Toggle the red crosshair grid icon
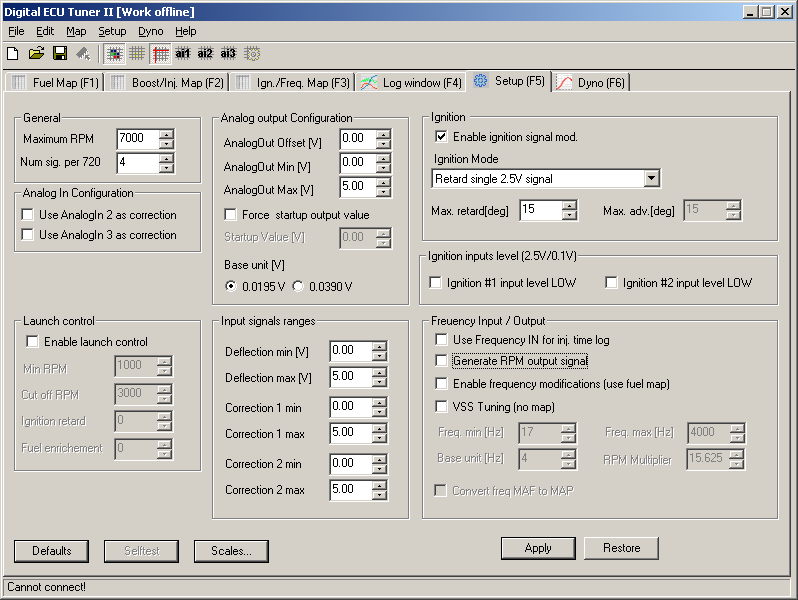Viewport: 798px width, 600px height. tap(160, 53)
